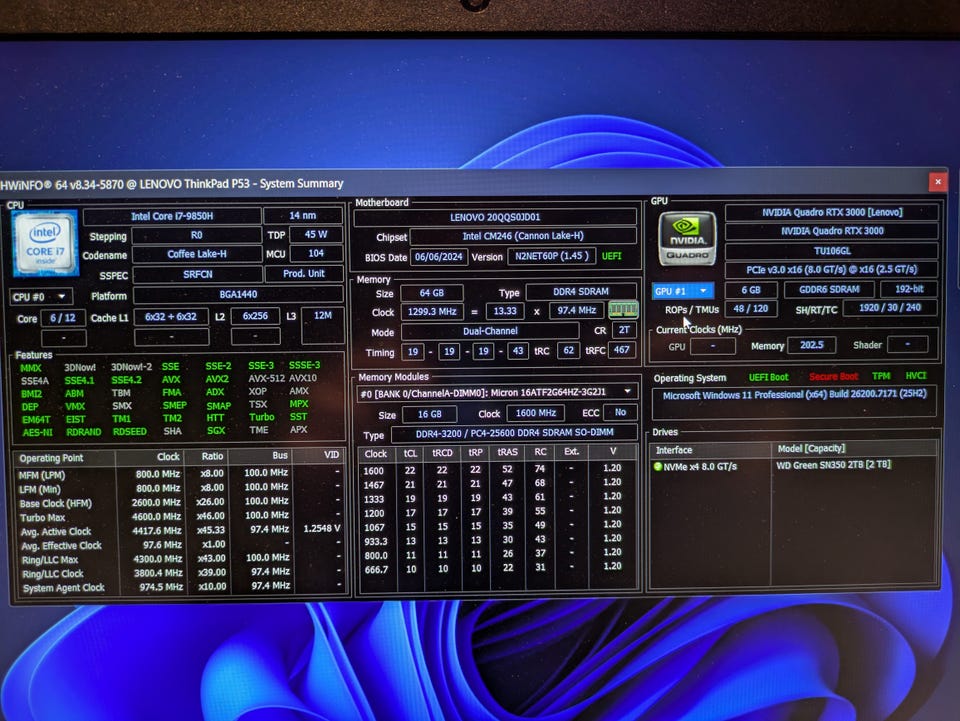Click the motherboard name LENOVO 20QQS0JD01
Viewport: 960px width, 721px height.
tap(495, 217)
